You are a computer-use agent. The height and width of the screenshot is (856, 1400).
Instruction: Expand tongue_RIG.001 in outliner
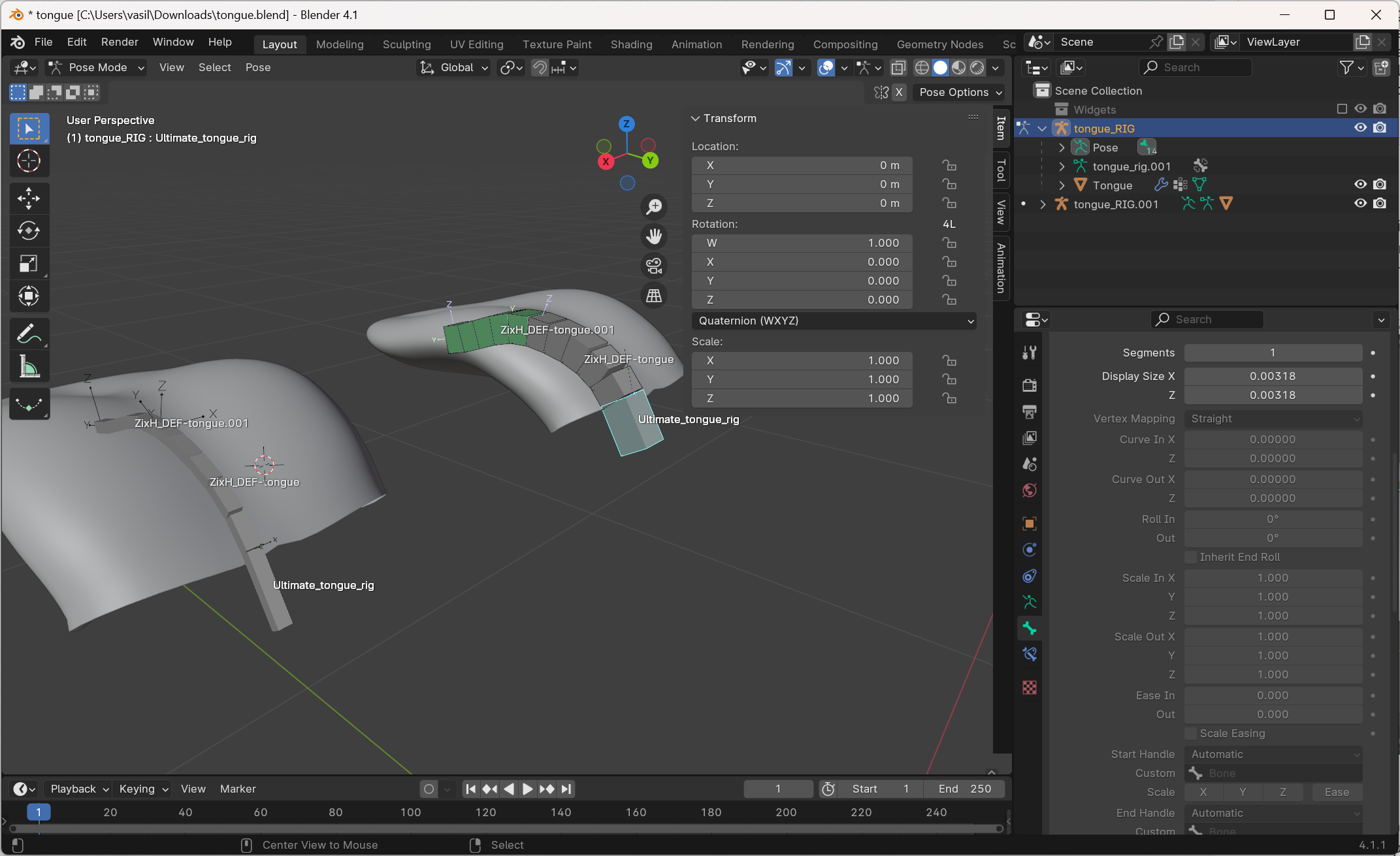coord(1043,204)
